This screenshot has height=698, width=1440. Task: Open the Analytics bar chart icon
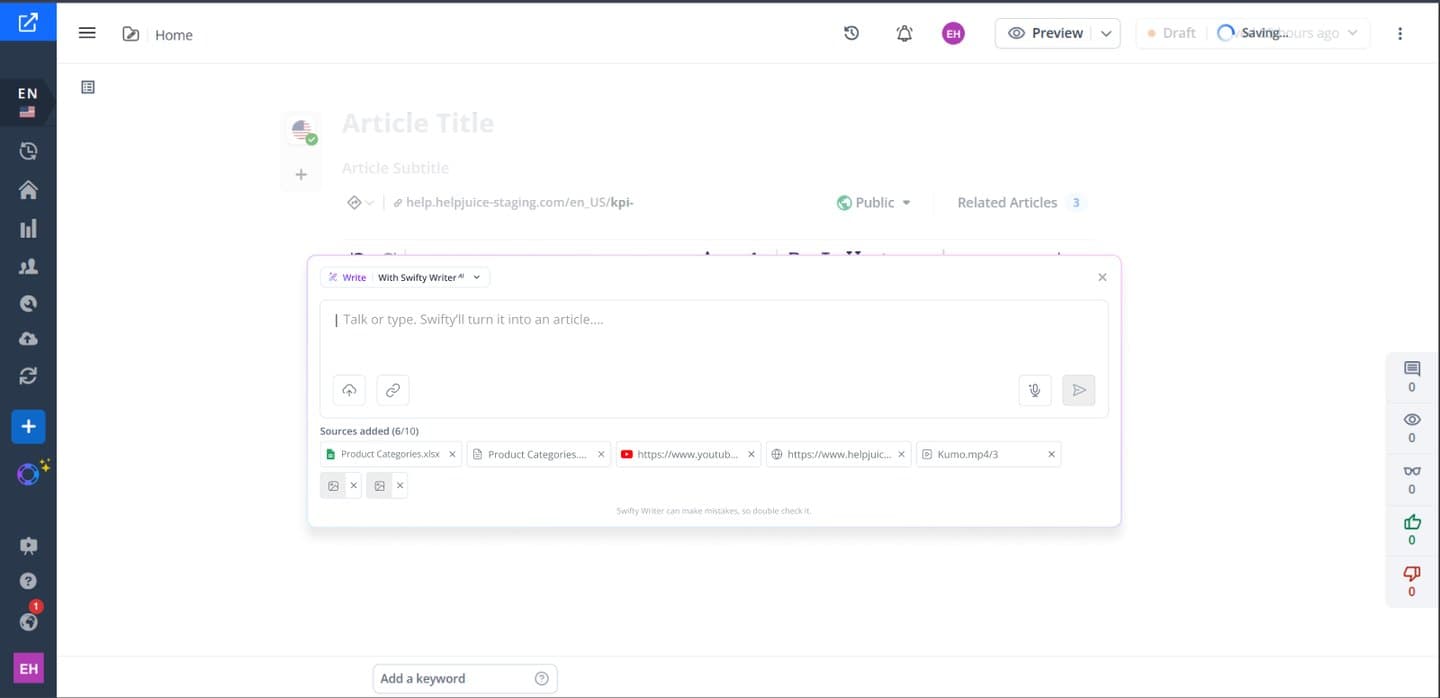28,228
